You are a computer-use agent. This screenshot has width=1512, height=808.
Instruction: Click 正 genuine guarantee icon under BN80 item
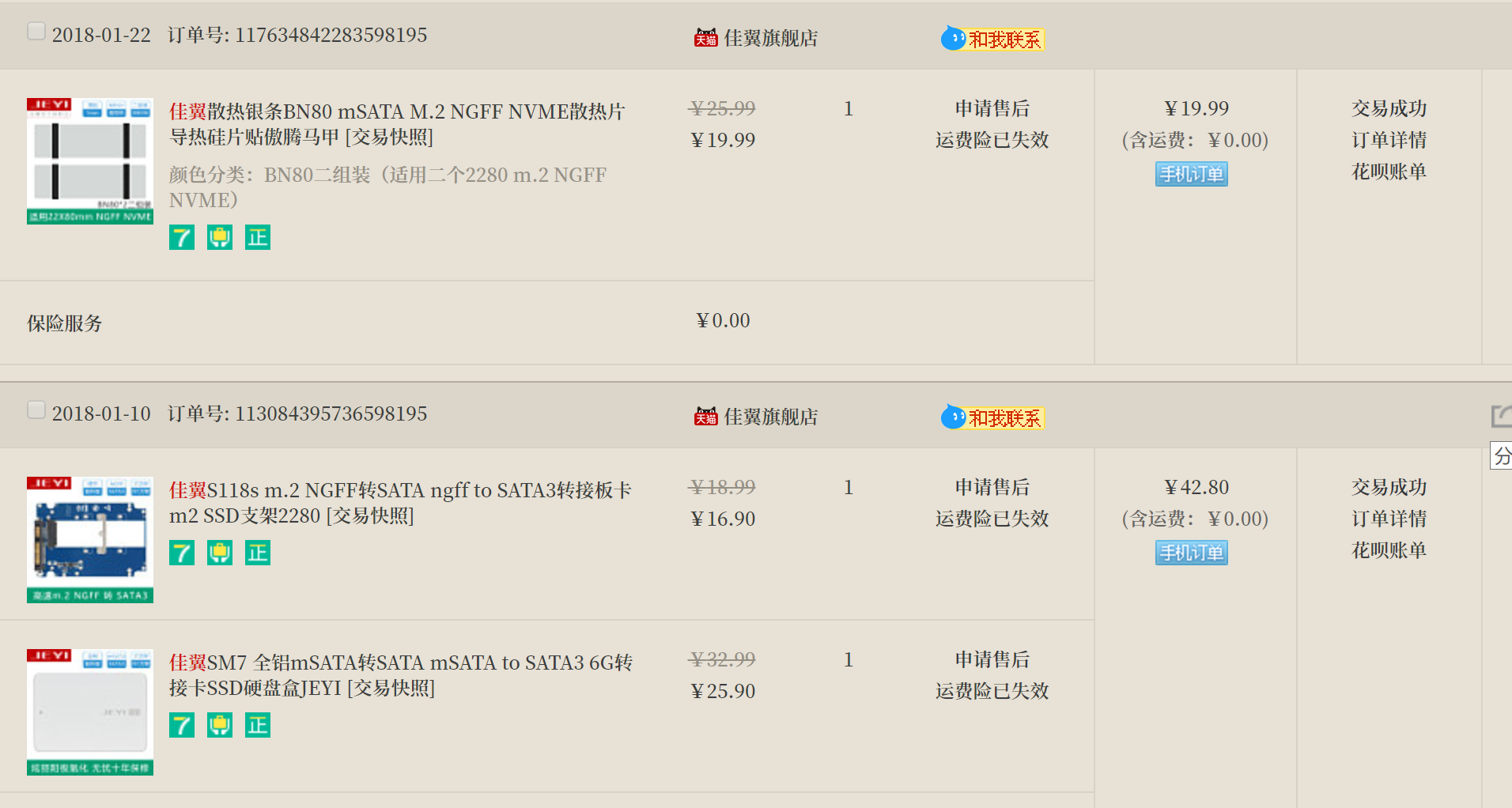258,237
